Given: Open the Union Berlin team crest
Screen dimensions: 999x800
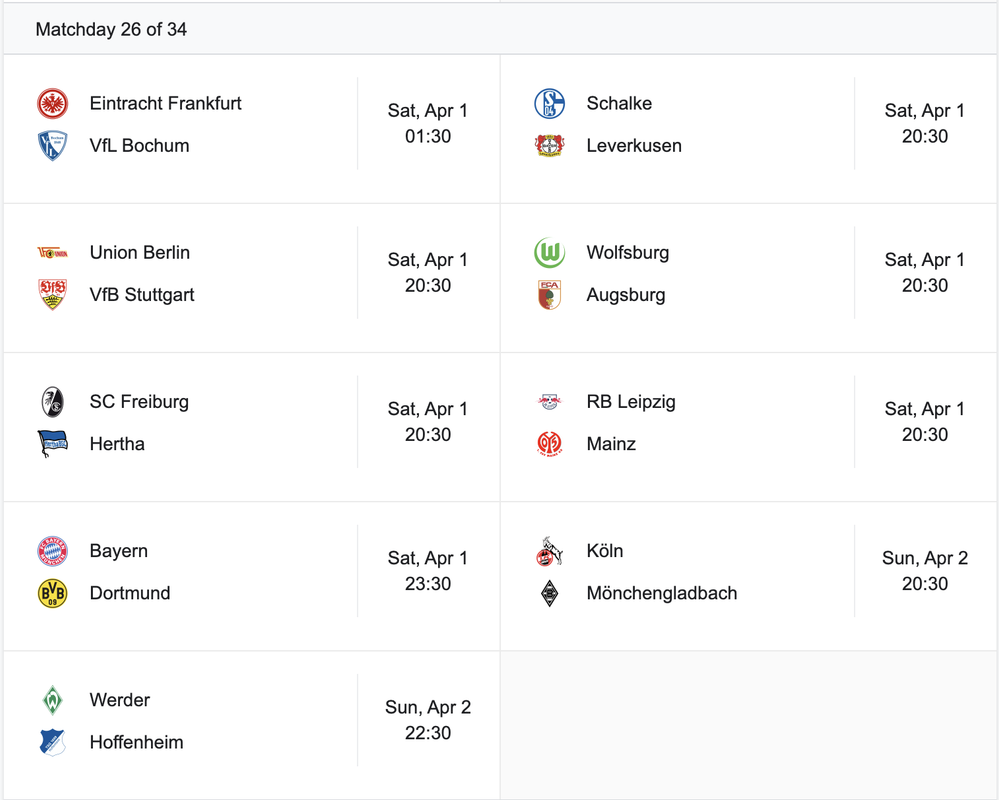Looking at the screenshot, I should pyautogui.click(x=52, y=253).
